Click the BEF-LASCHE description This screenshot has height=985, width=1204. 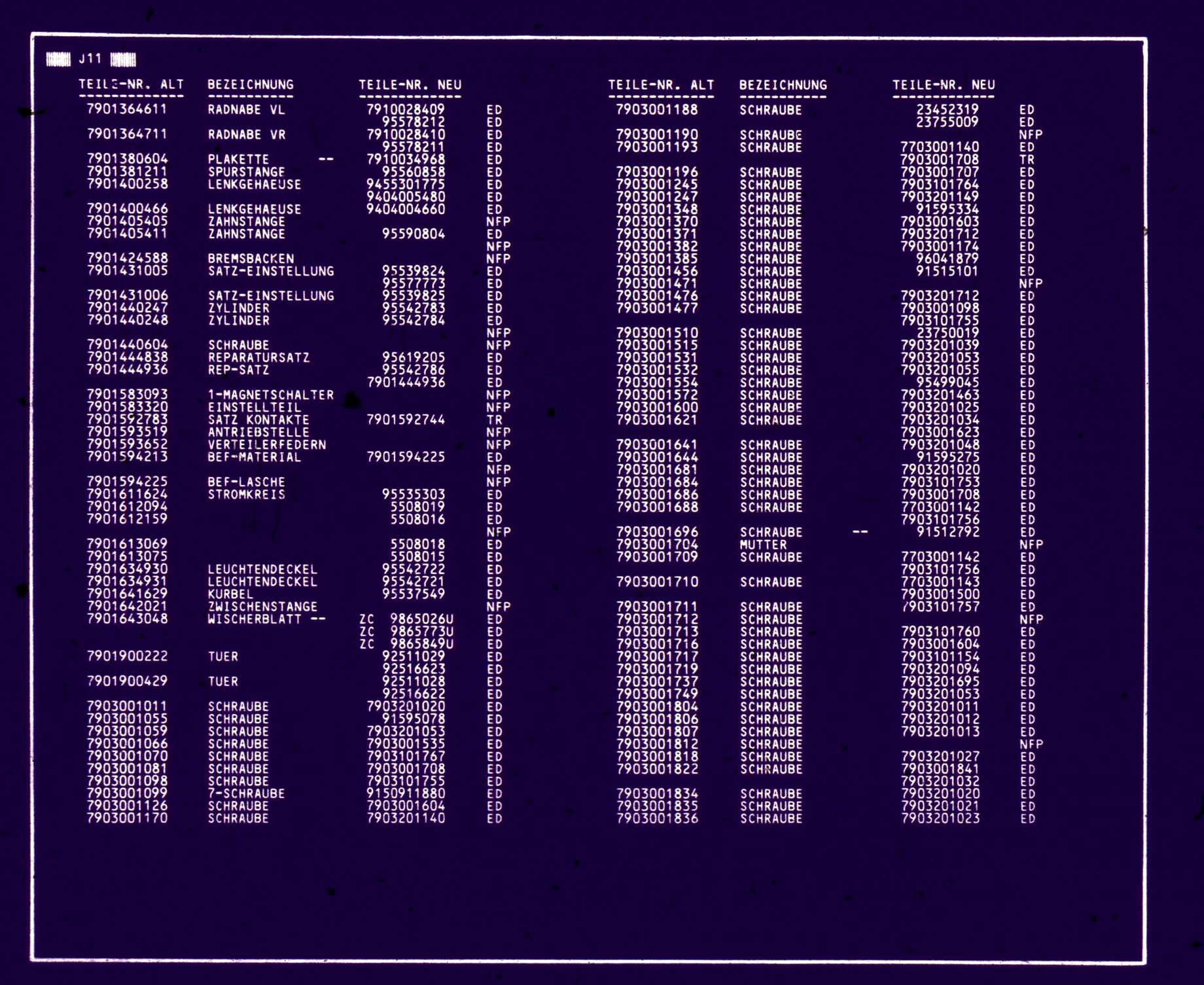tap(247, 482)
